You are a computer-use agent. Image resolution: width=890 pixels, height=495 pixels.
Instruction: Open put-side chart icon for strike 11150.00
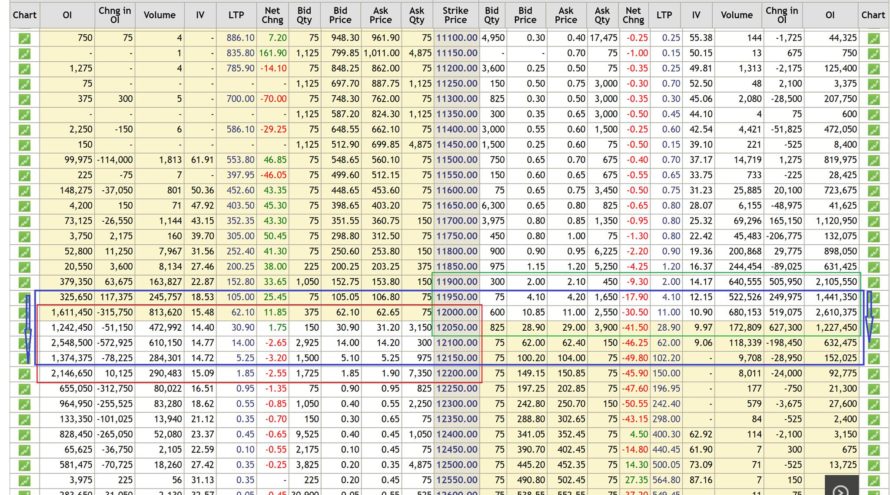click(874, 53)
